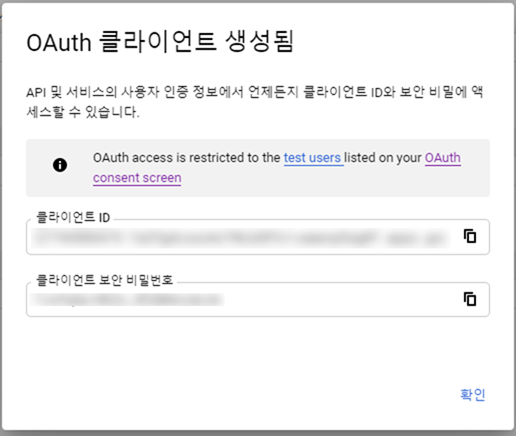The image size is (516, 436).
Task: Copy the 클라이언트 보안 비밀번호 value
Action: [470, 299]
